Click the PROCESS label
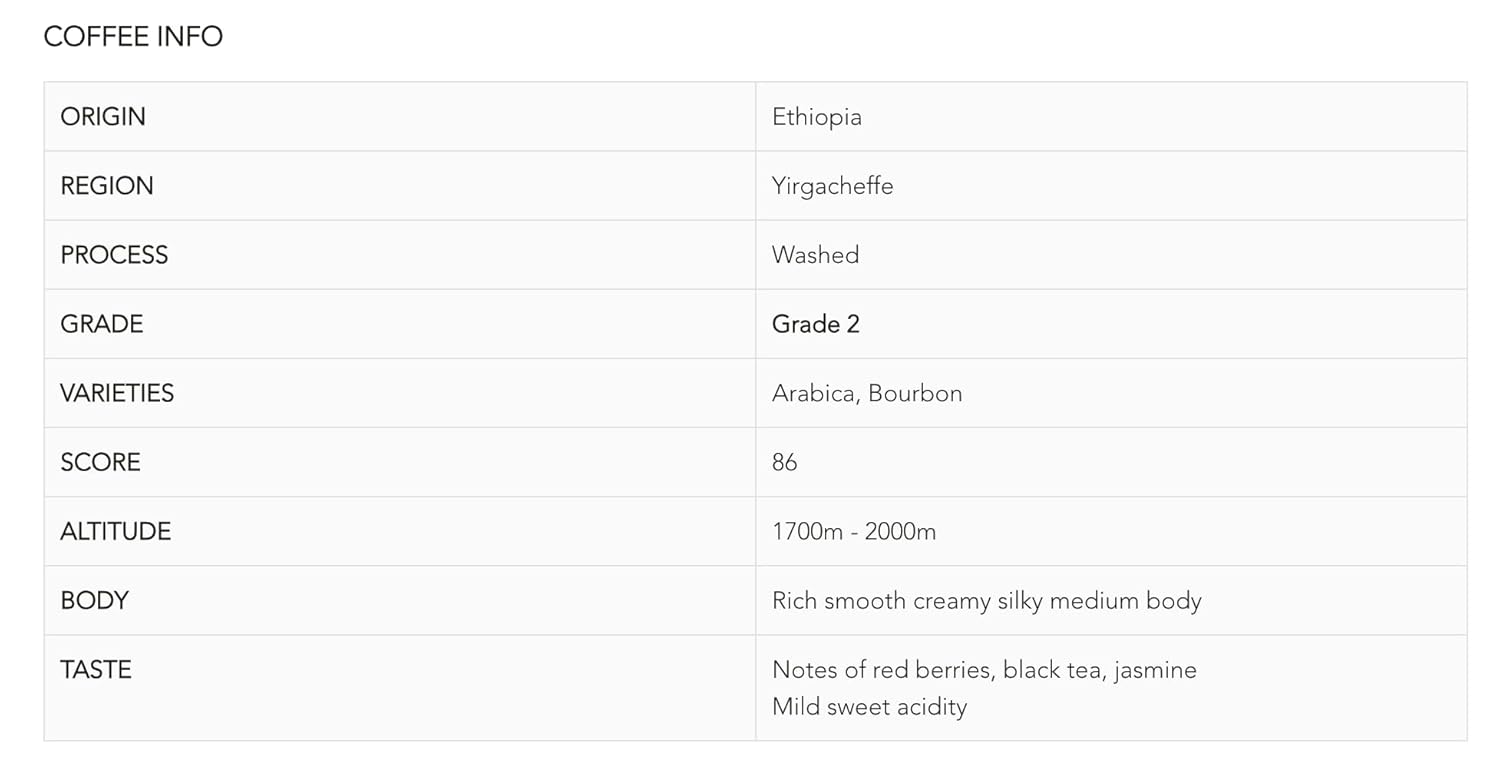Image resolution: width=1500 pixels, height=765 pixels. click(x=114, y=255)
